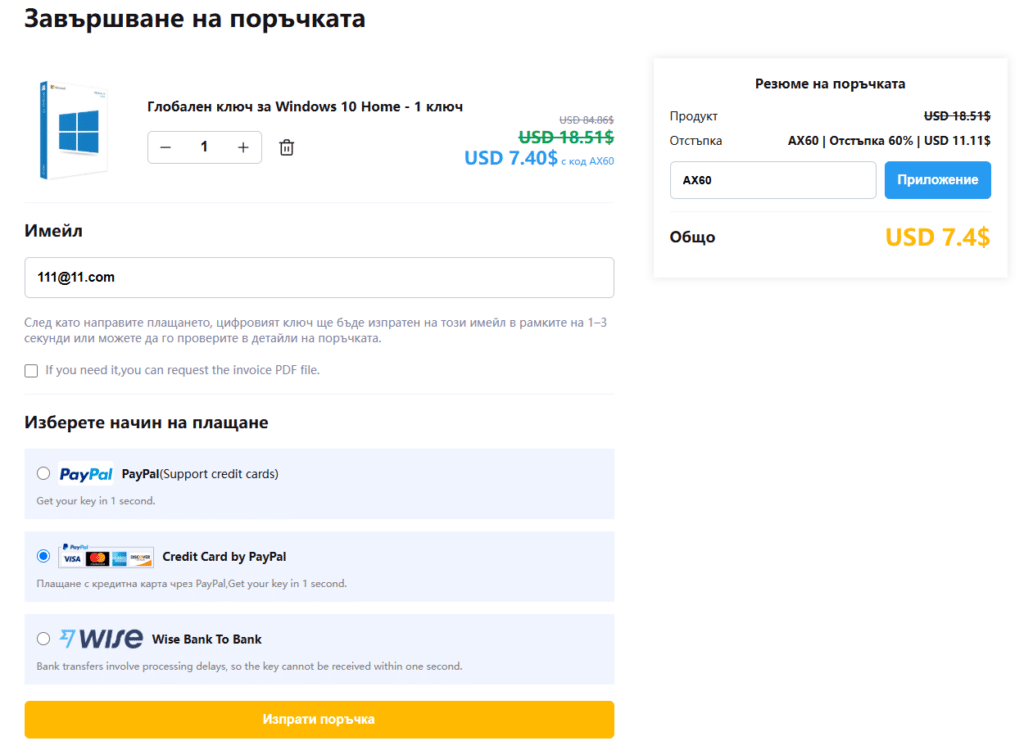The height and width of the screenshot is (750, 1024).
Task: Click the Wise logo icon
Action: tap(101, 638)
